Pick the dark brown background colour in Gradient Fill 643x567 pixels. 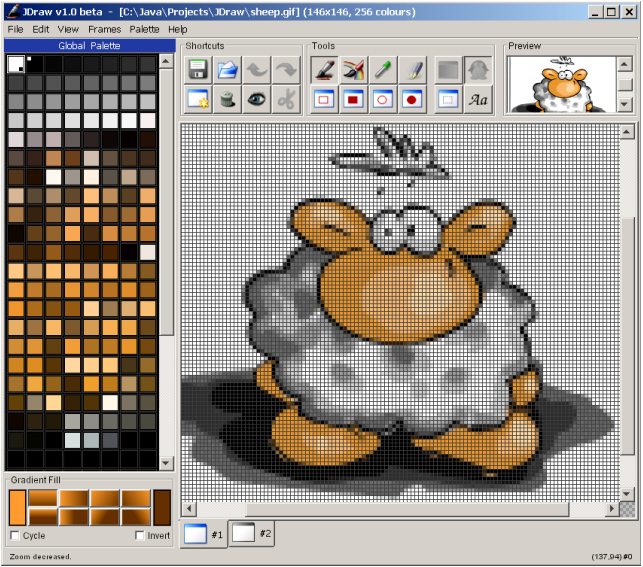162,507
